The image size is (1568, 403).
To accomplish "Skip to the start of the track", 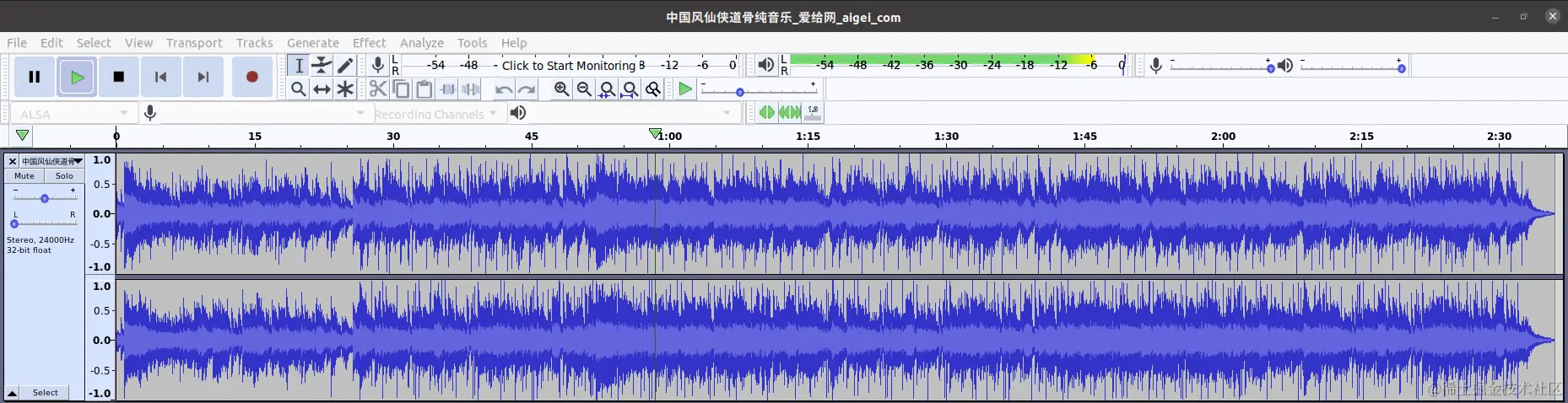I will pos(160,77).
